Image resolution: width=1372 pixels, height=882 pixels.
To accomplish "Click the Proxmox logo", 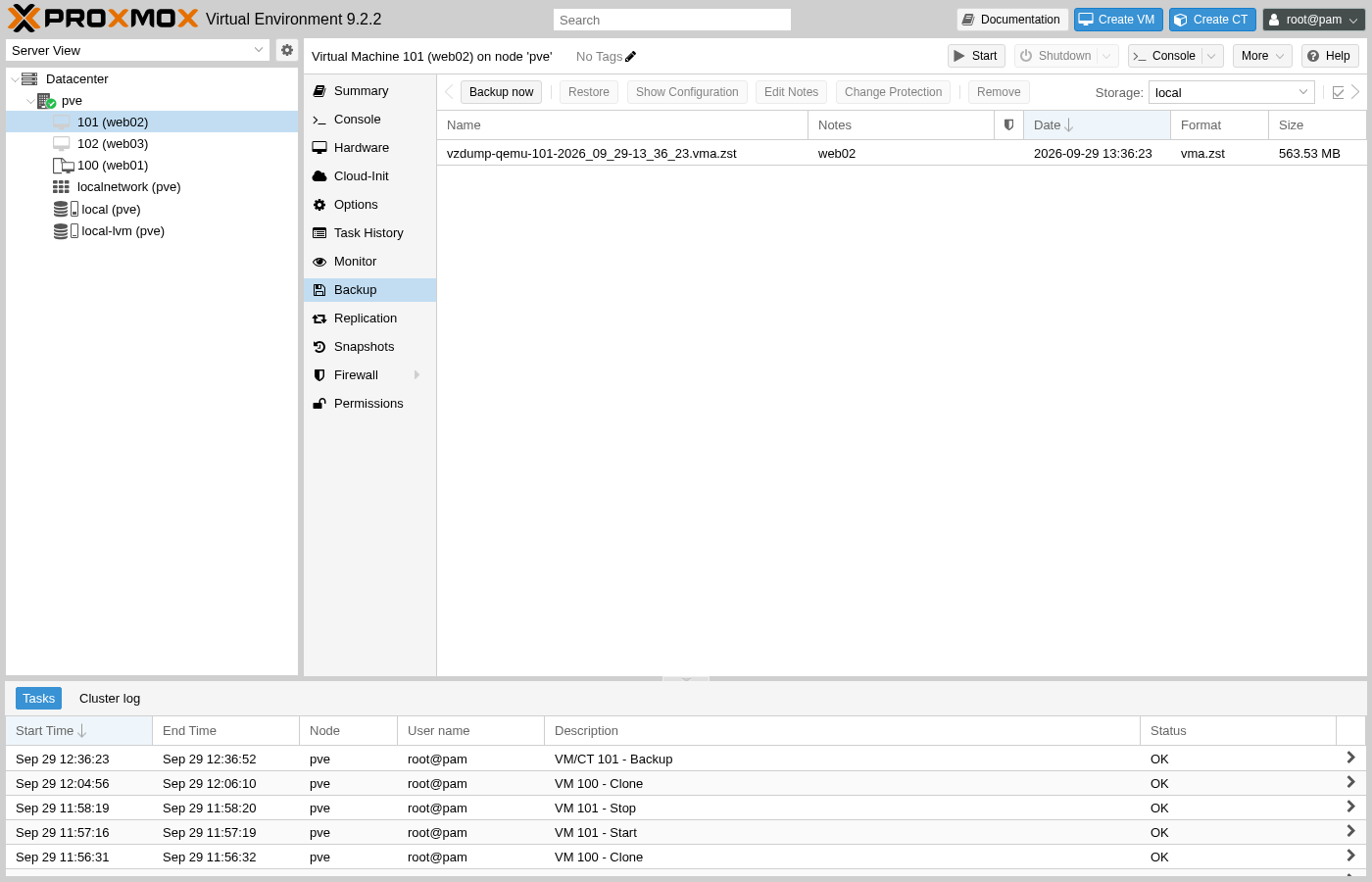I will (103, 19).
